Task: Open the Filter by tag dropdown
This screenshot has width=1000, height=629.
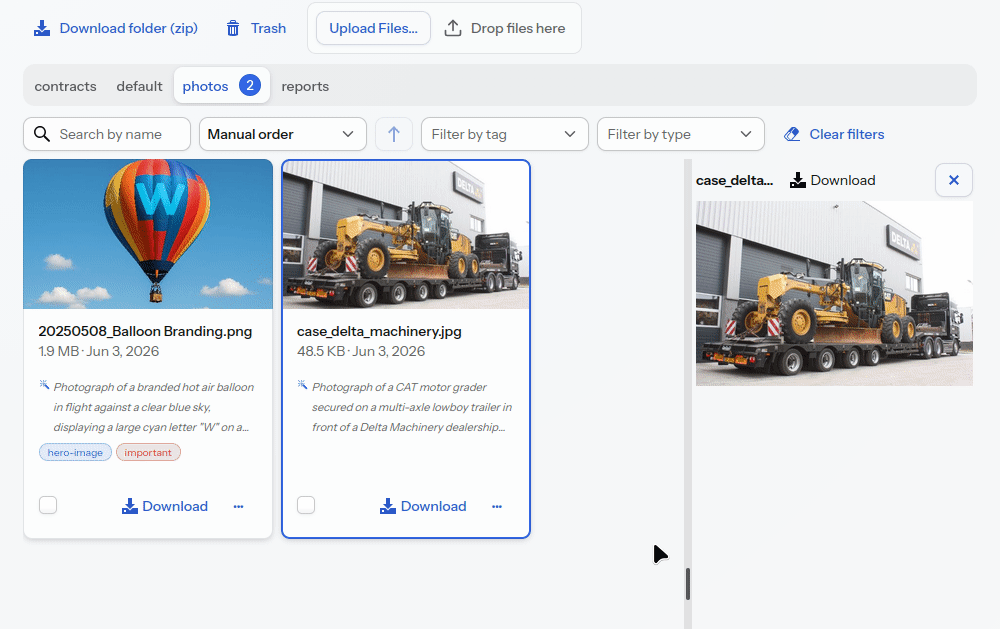Action: pyautogui.click(x=504, y=134)
